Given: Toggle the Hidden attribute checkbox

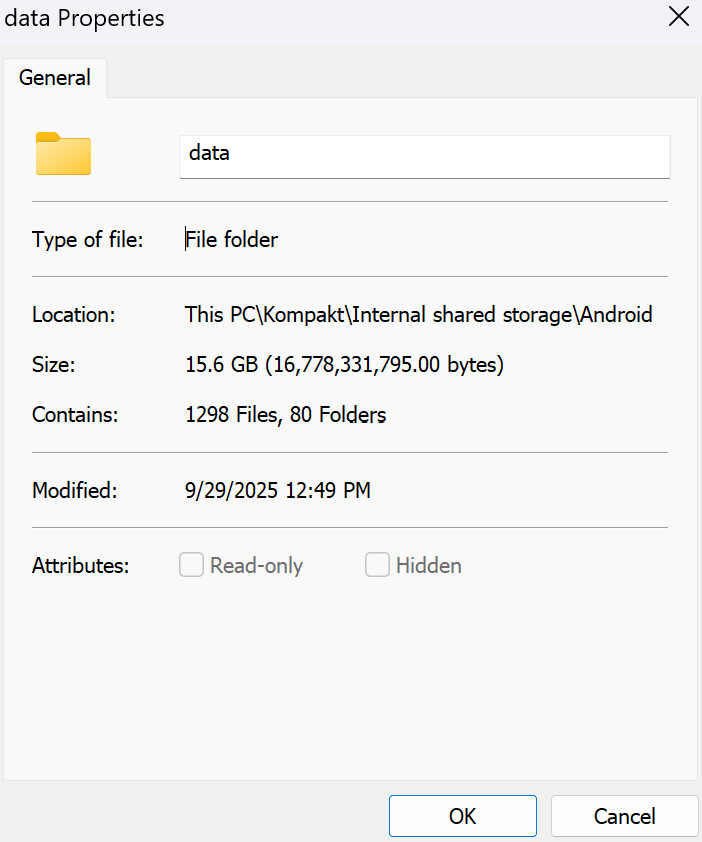Looking at the screenshot, I should click(x=377, y=566).
